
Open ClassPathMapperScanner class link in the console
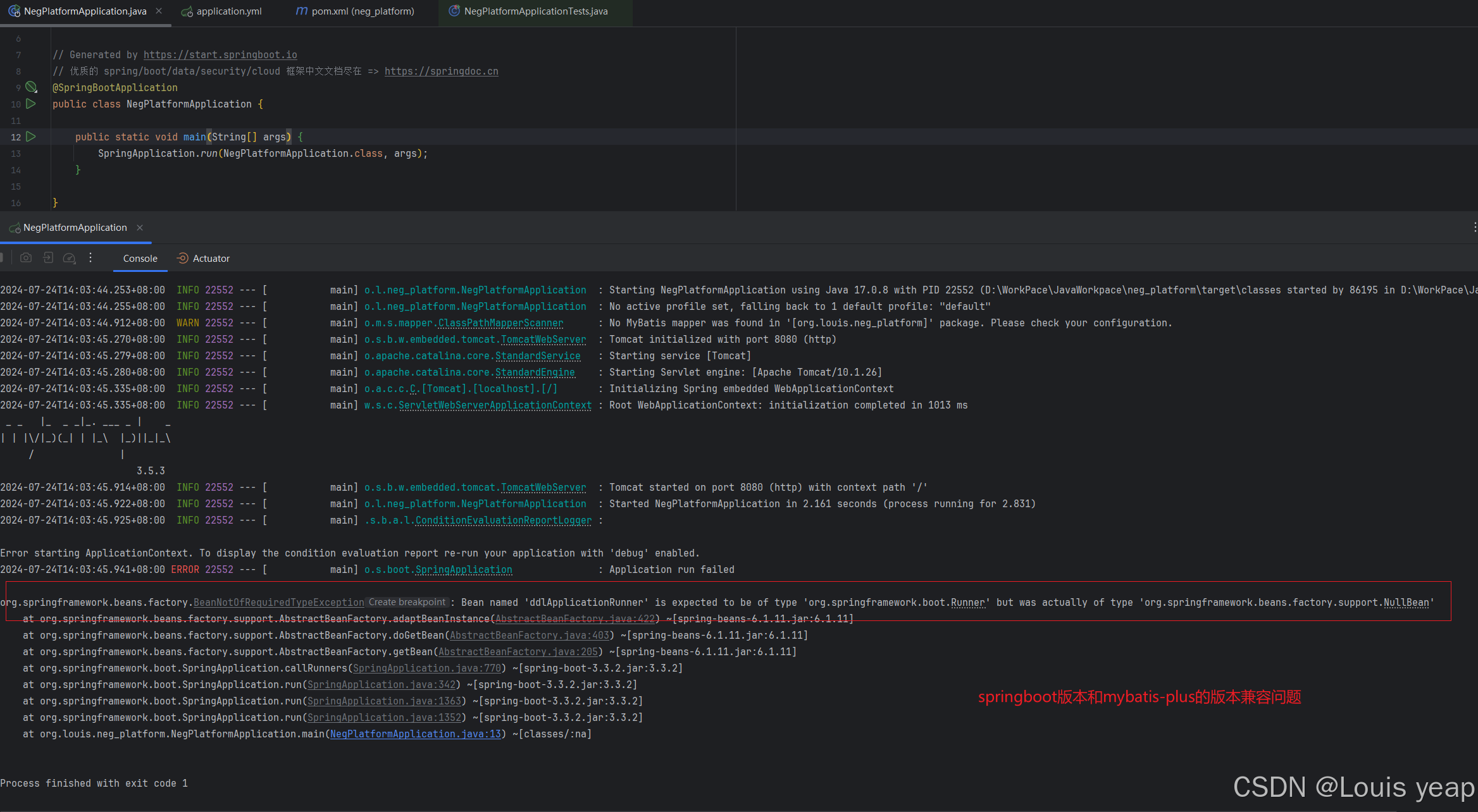[x=500, y=323]
